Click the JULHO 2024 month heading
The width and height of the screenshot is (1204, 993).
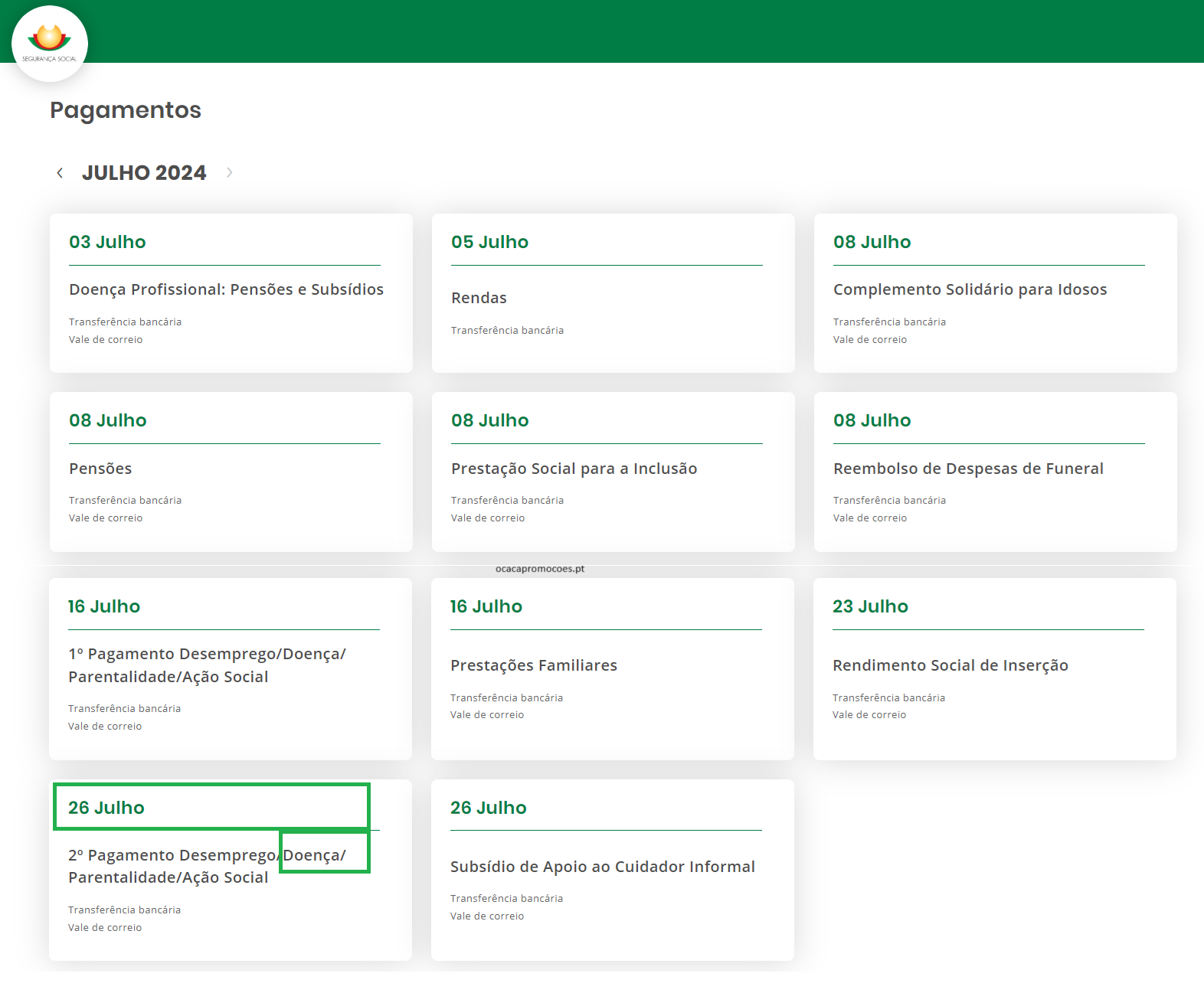(144, 173)
